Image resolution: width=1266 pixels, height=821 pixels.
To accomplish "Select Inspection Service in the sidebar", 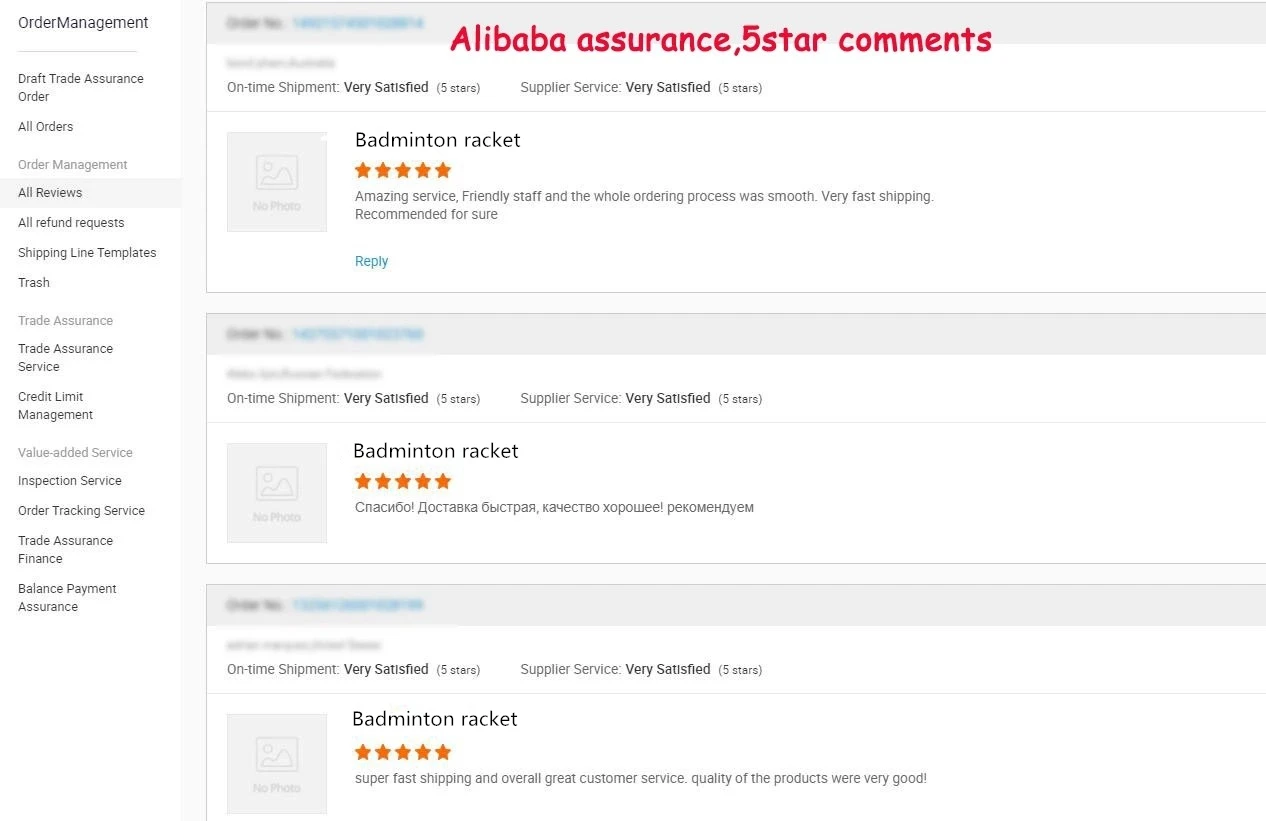I will click(69, 481).
